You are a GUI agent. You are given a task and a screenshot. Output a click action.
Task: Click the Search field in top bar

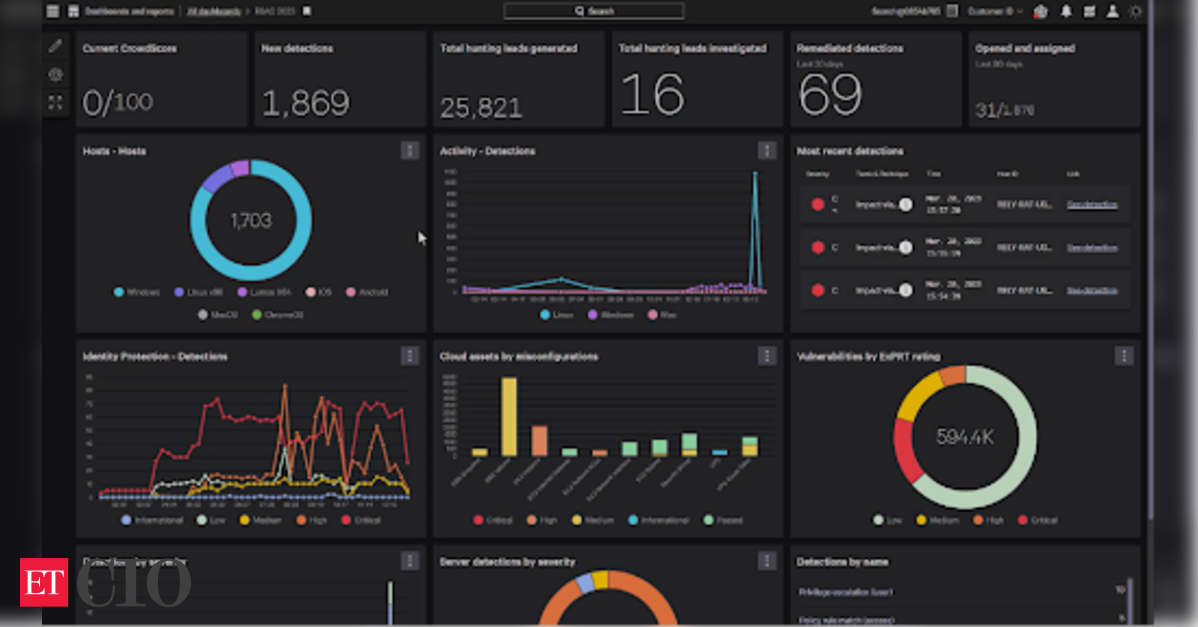tap(594, 11)
